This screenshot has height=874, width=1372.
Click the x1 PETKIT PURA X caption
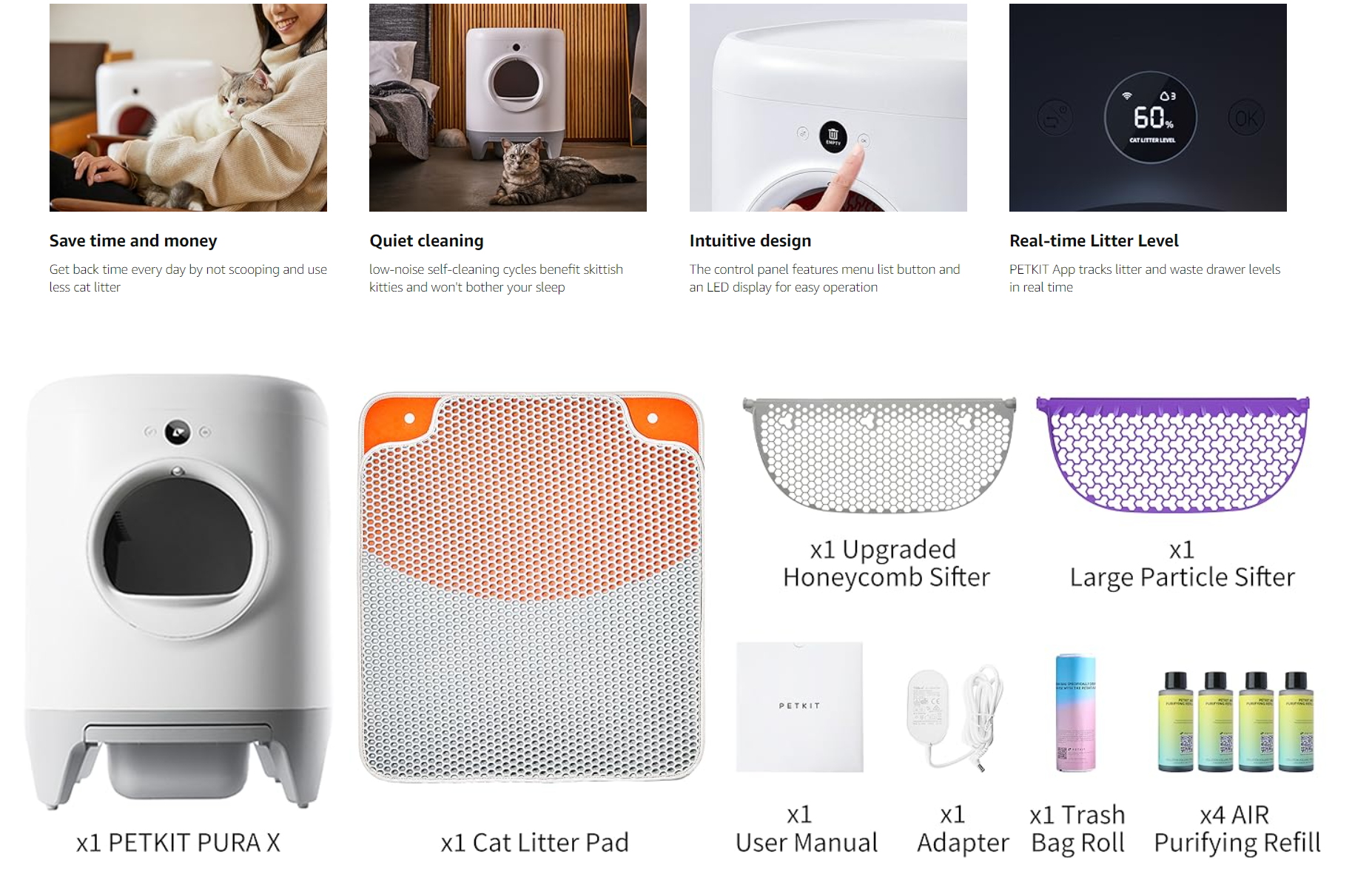178,842
